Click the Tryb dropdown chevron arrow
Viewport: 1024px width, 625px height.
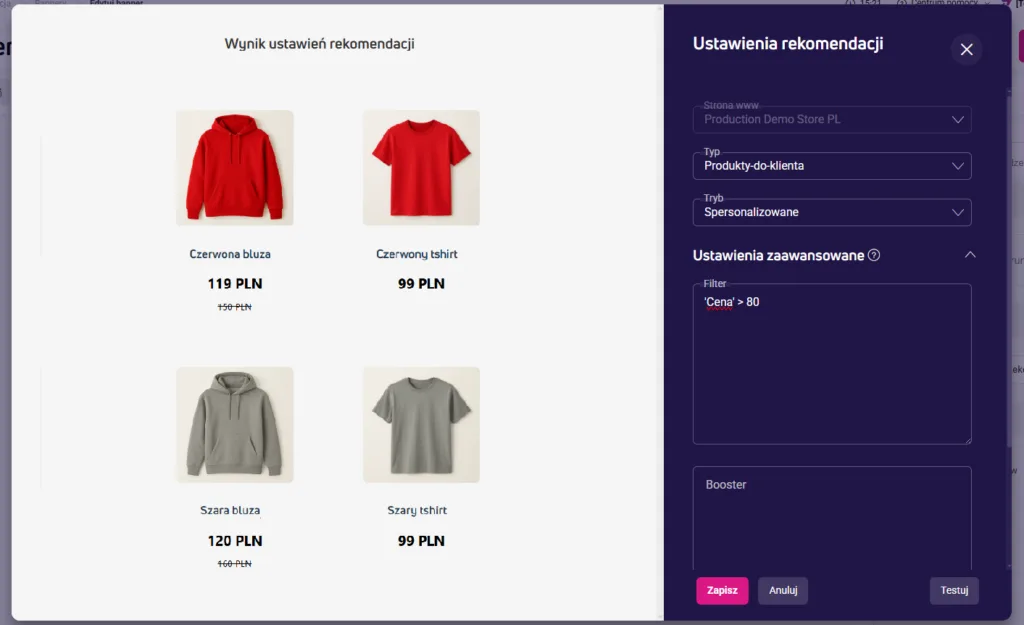coord(957,212)
